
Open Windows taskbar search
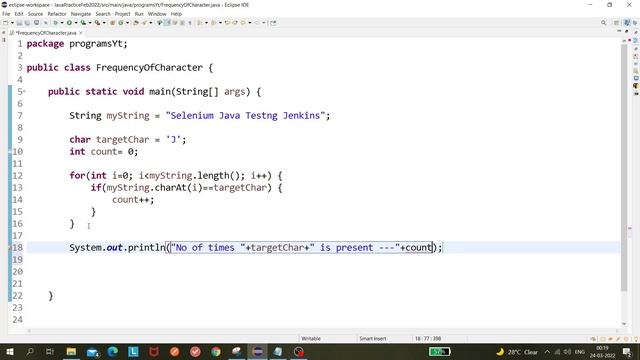point(30,351)
